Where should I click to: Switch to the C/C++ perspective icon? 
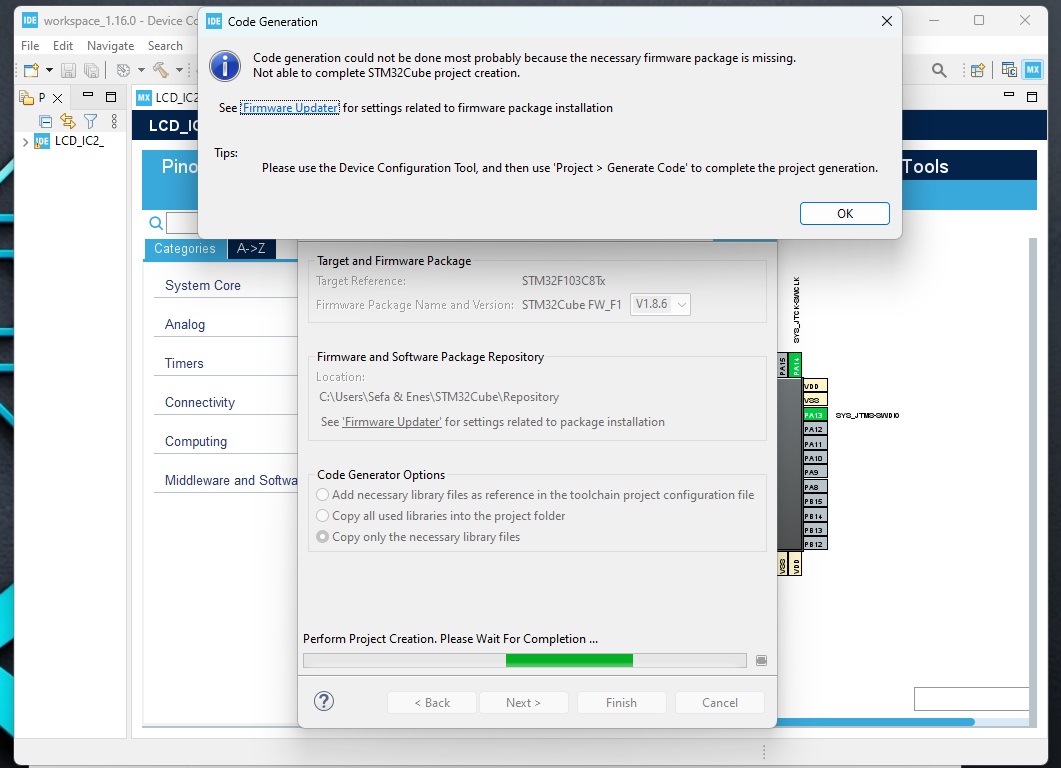point(1009,69)
